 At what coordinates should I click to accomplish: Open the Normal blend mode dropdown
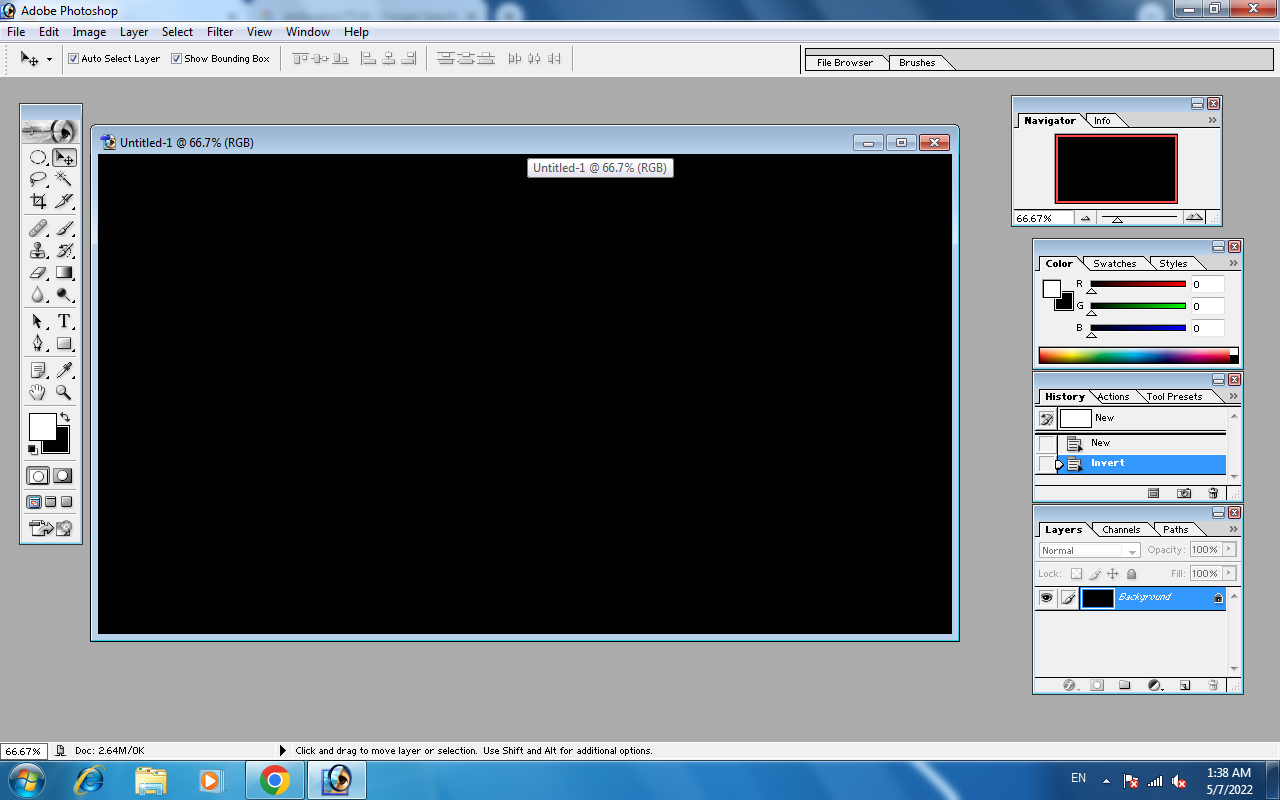(x=1089, y=550)
